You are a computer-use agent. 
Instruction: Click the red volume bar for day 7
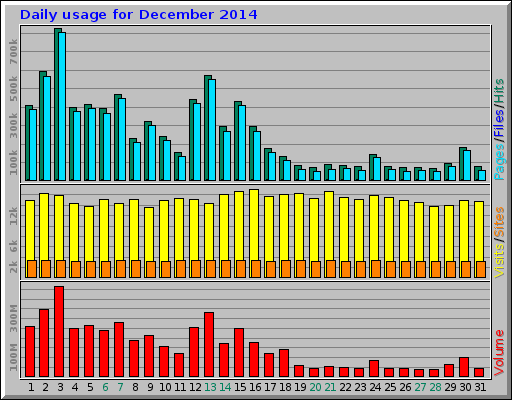tap(119, 350)
